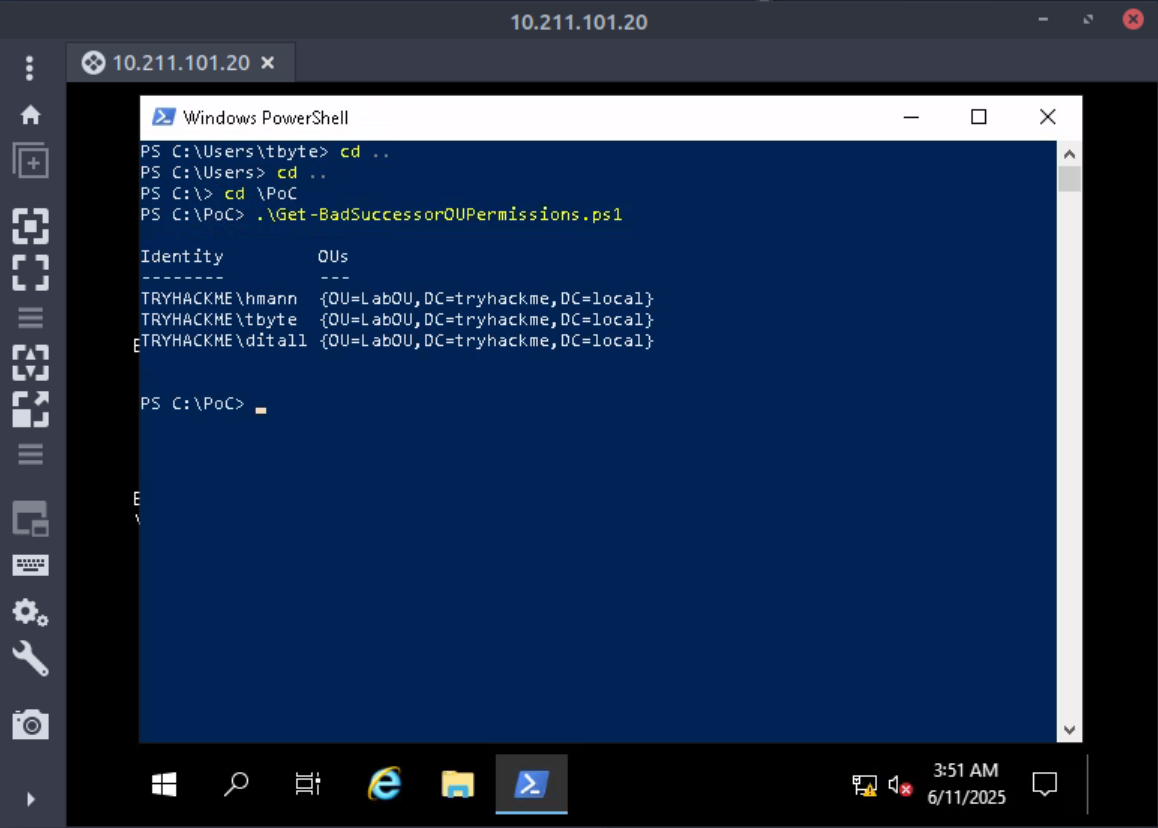
Task: Open Internet Explorer from the taskbar
Action: 384,784
